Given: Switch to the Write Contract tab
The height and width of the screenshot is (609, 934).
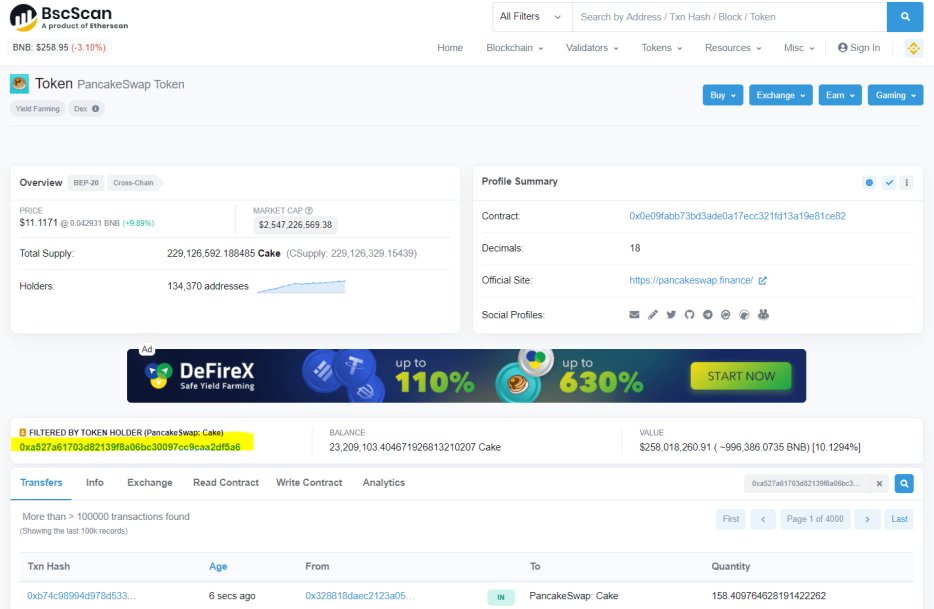Looking at the screenshot, I should pos(309,483).
